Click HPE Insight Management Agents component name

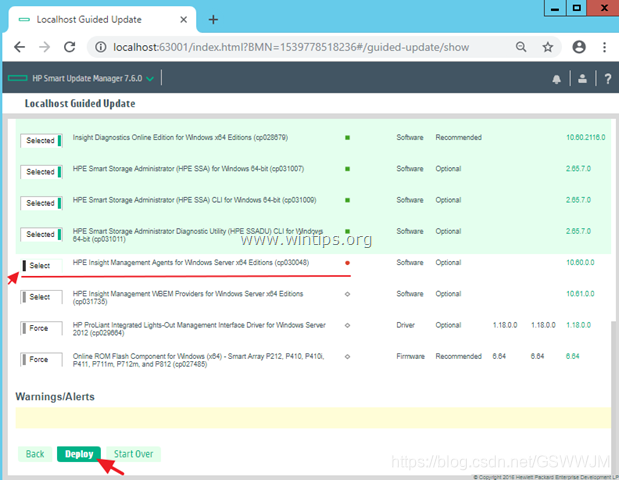191,262
